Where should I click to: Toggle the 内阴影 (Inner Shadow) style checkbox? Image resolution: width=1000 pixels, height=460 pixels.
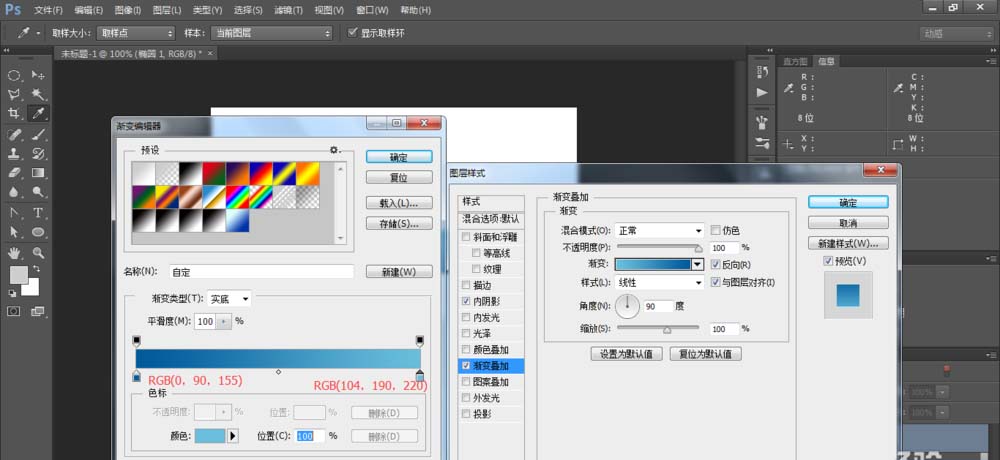[x=466, y=301]
